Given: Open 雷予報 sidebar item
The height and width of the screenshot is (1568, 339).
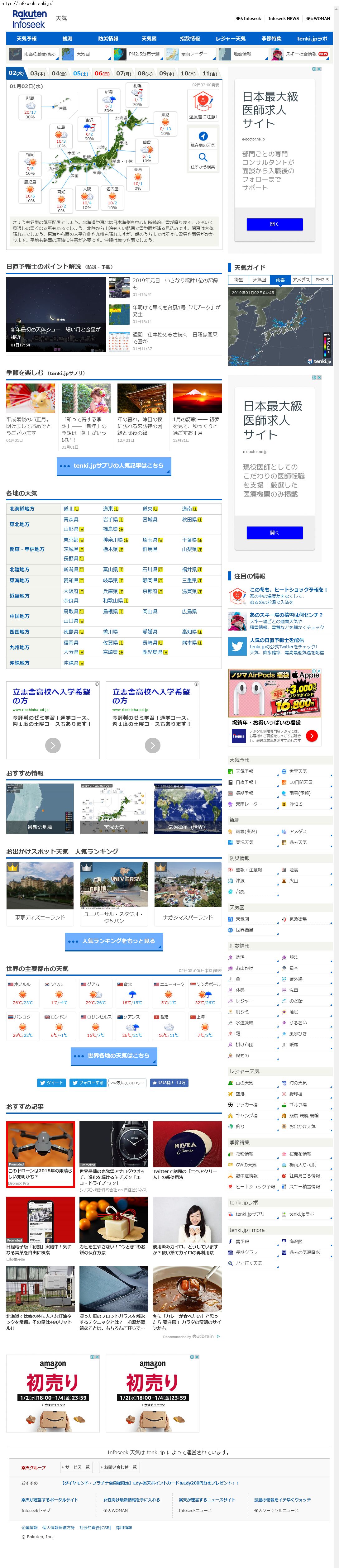Looking at the screenshot, I should click(x=242, y=1242).
